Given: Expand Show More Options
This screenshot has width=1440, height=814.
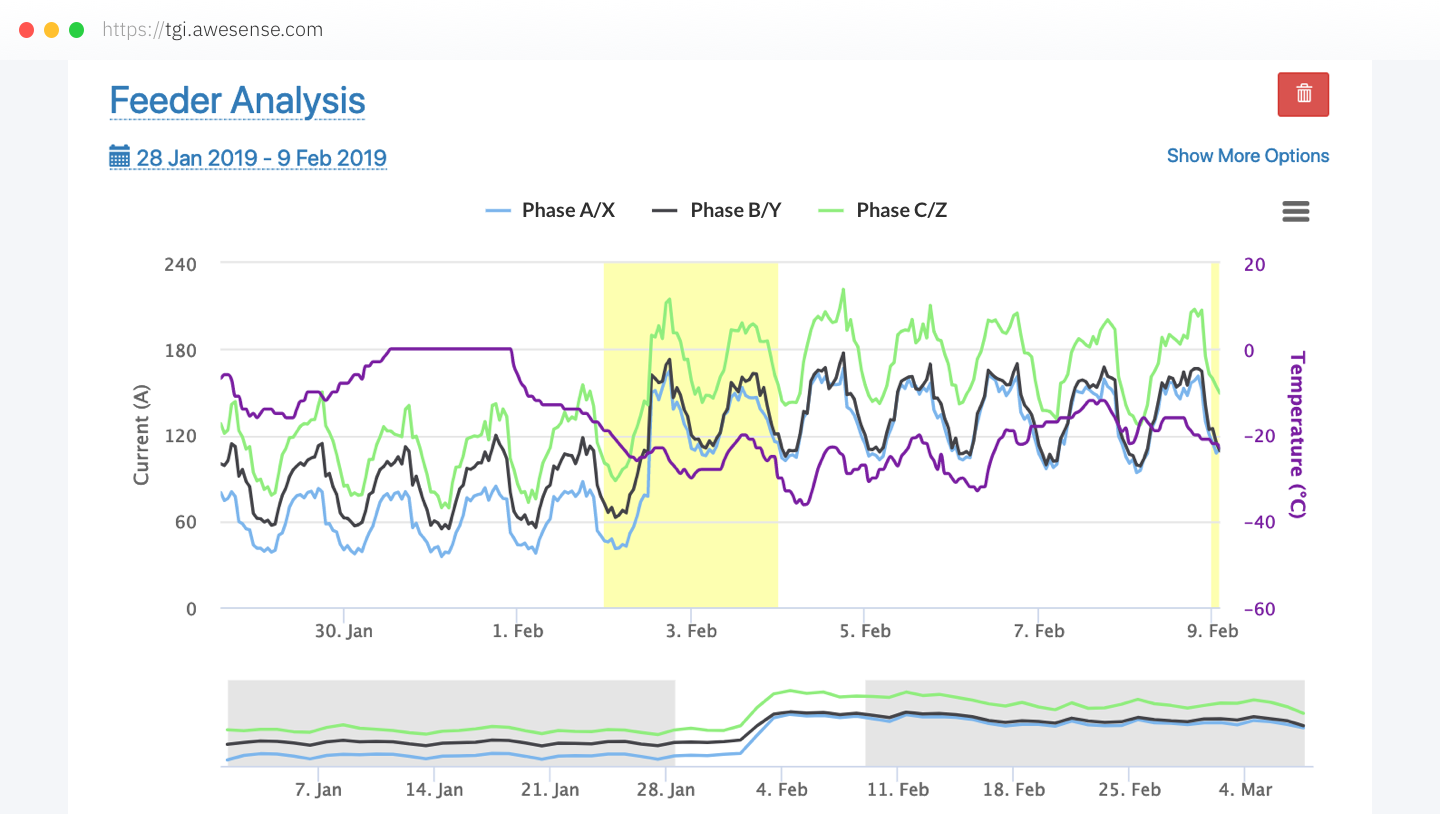Looking at the screenshot, I should coord(1248,156).
